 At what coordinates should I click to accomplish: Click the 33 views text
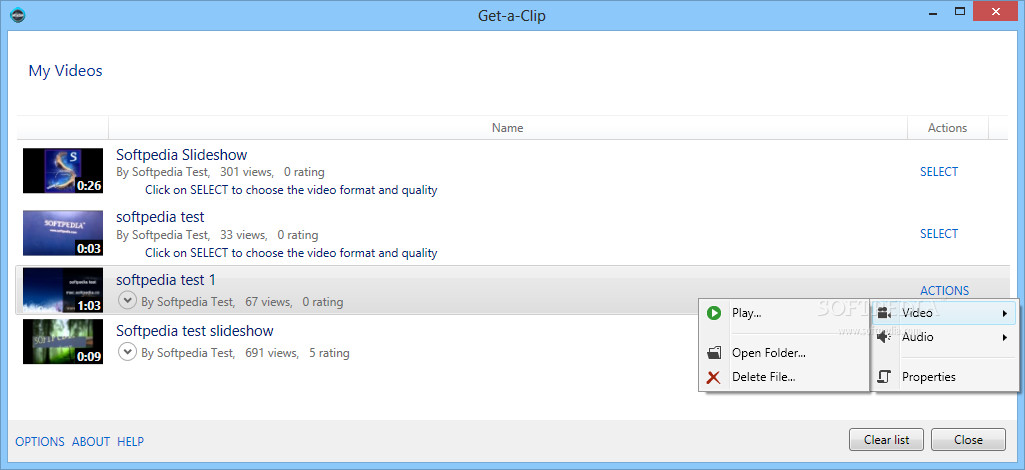click(x=243, y=235)
